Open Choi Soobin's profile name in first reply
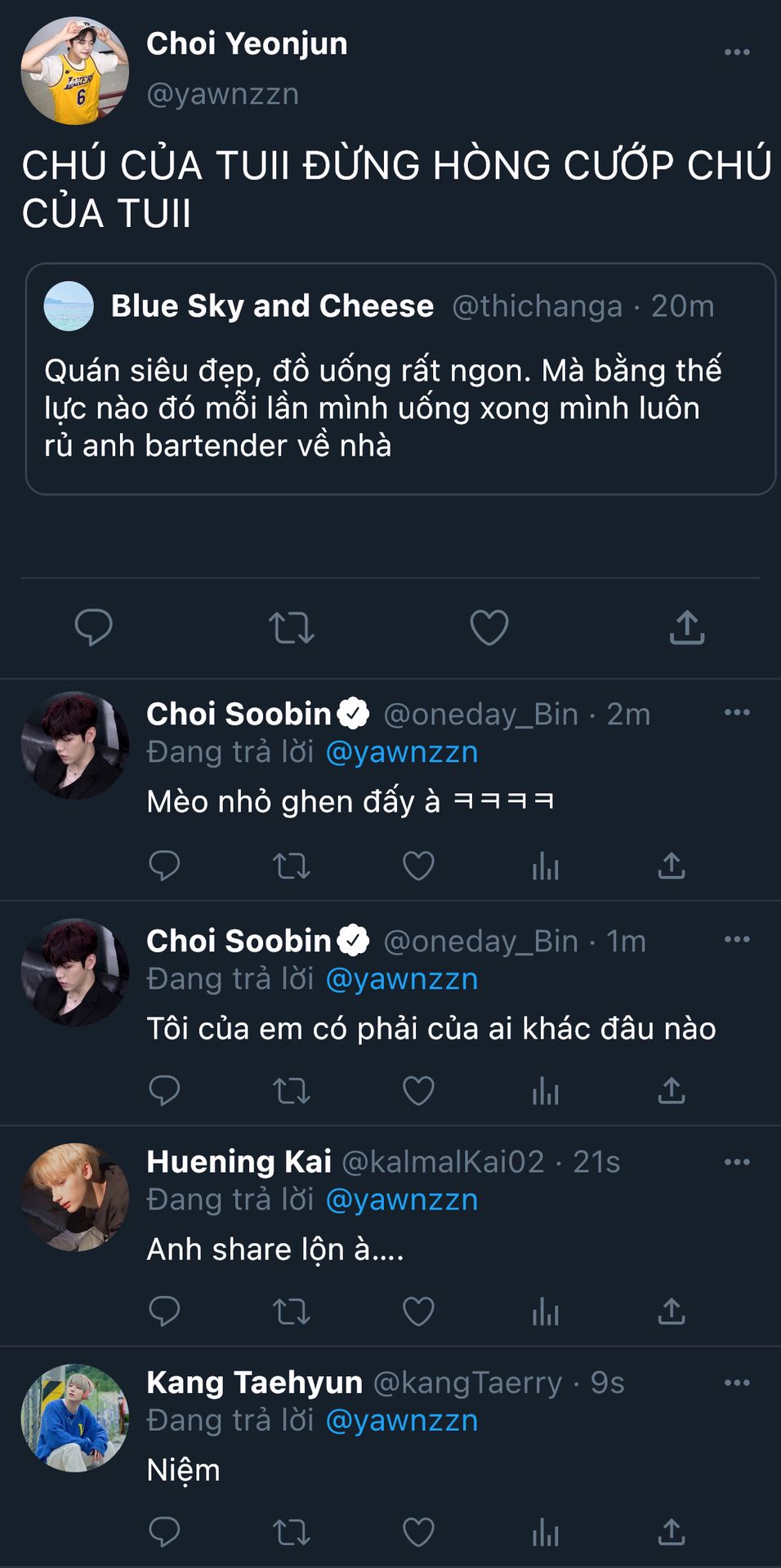Screen dimensions: 781x1568 click(239, 714)
